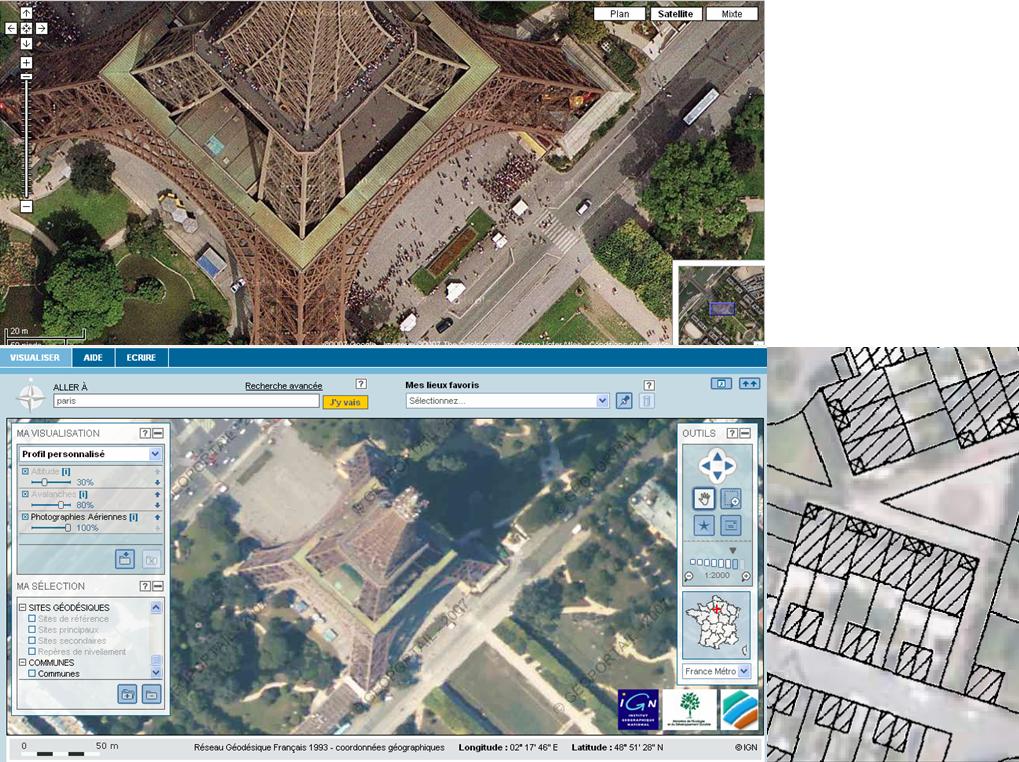The height and width of the screenshot is (762, 1019).
Task: Collapse the Ma Sélection panel
Action: [x=157, y=586]
